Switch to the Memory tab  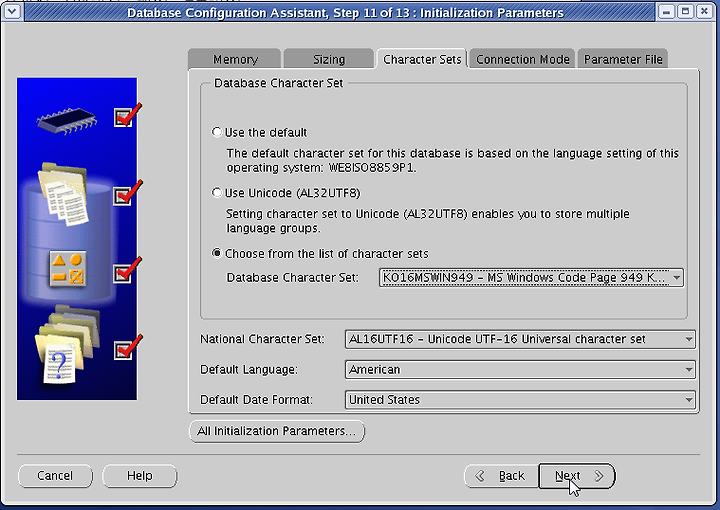(235, 59)
